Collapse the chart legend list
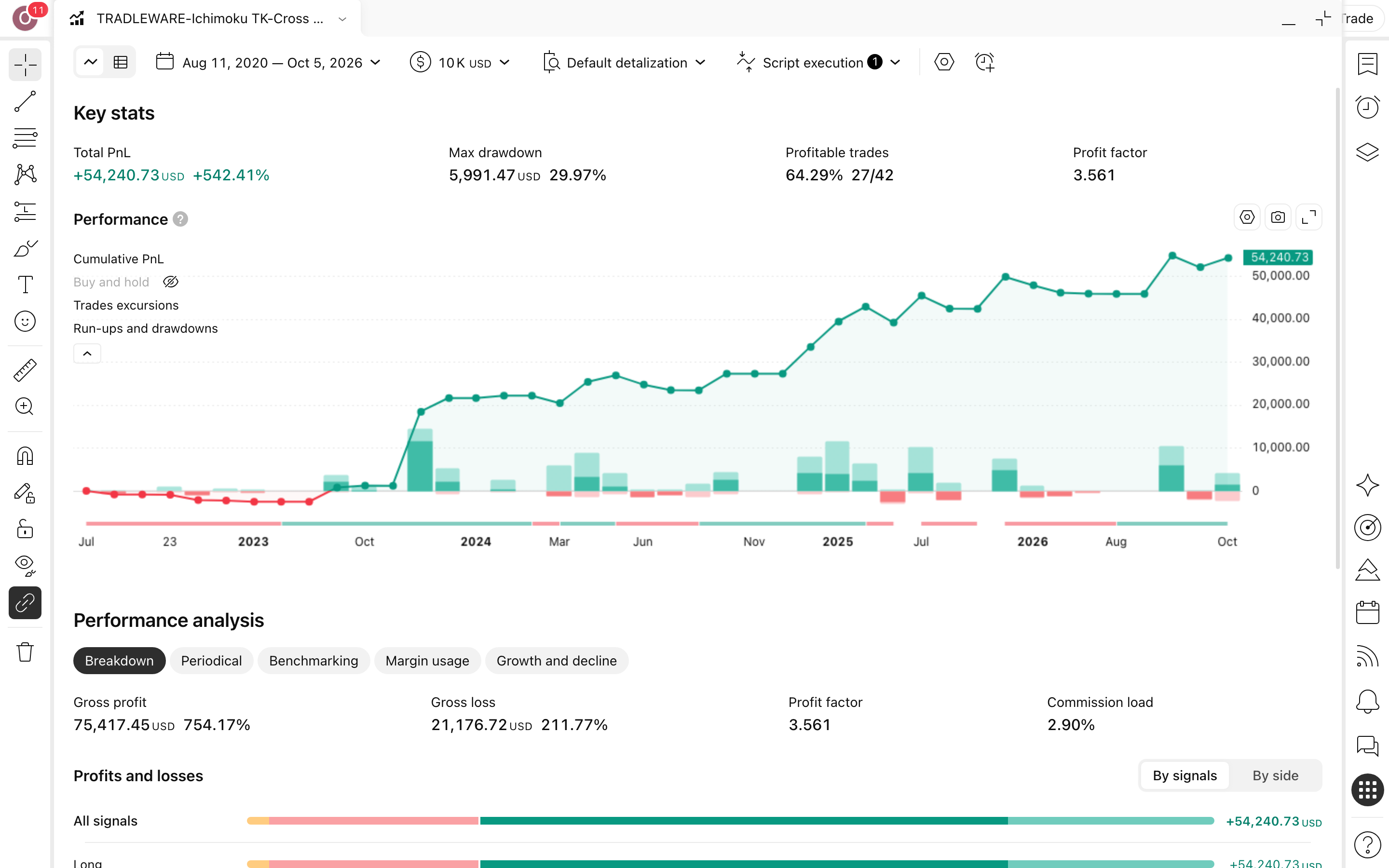The width and height of the screenshot is (1389, 868). (87, 353)
